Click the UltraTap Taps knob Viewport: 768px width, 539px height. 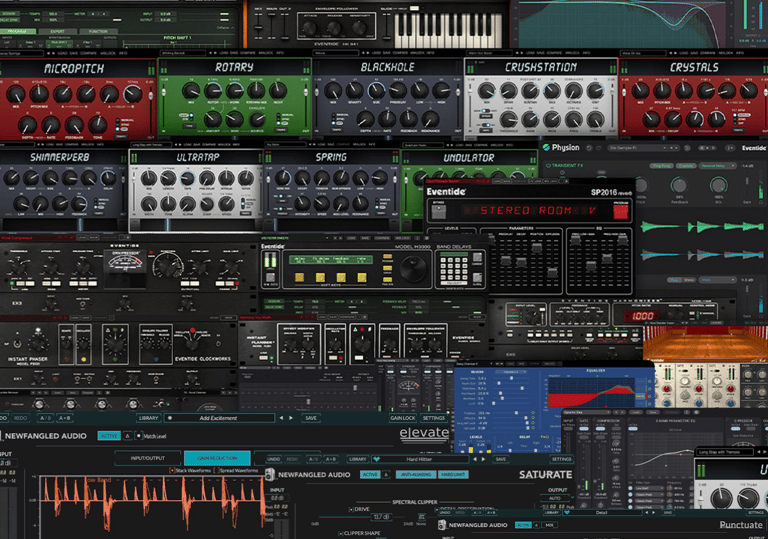[187, 179]
